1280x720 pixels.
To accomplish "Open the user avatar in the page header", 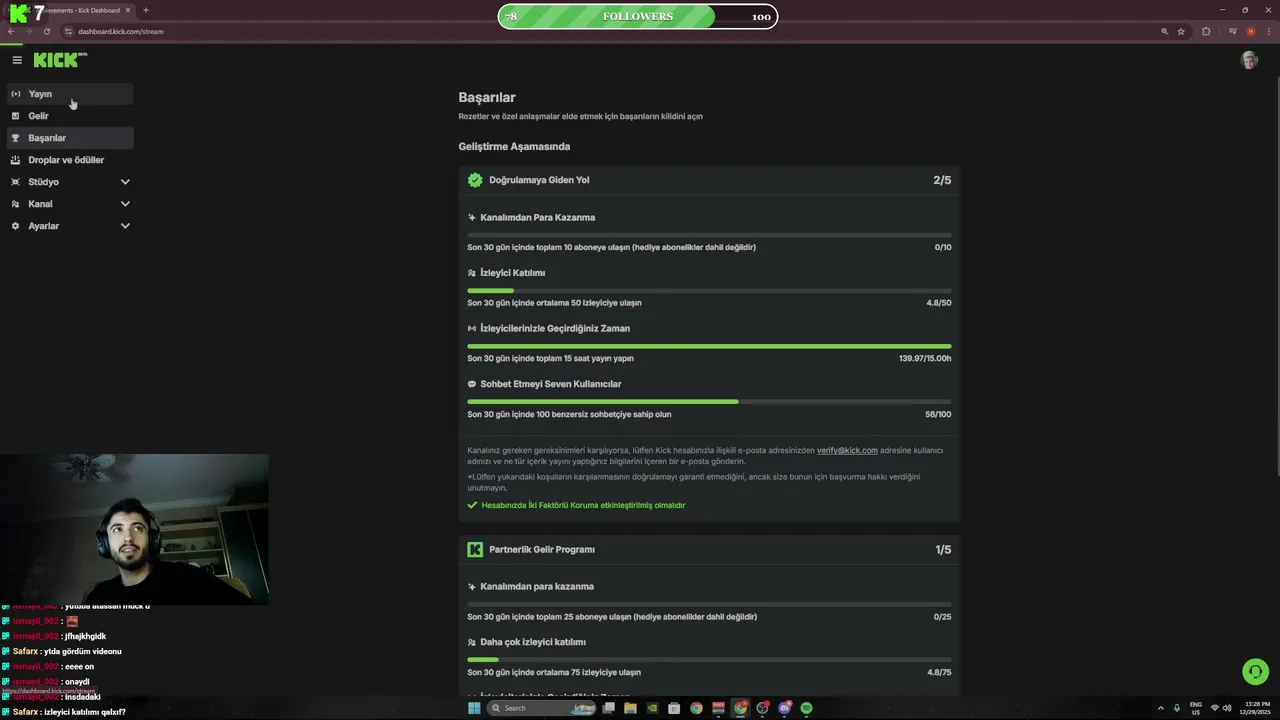I will click(1249, 60).
